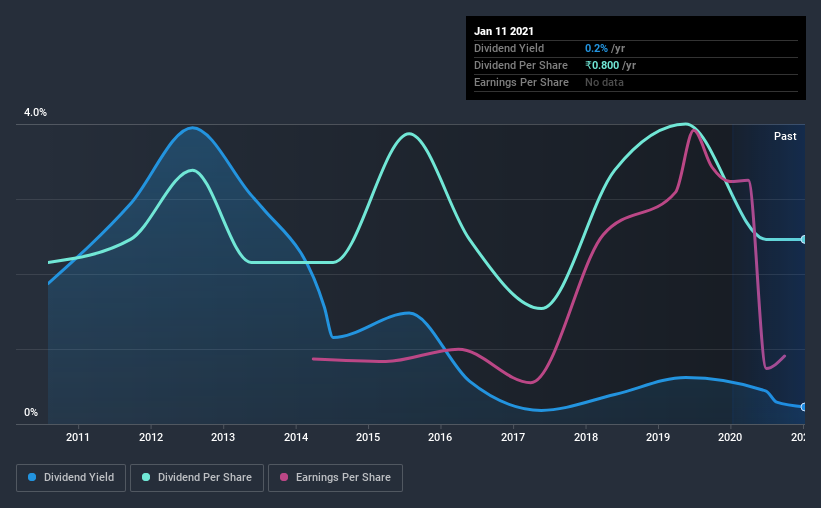Click the No data earnings value
This screenshot has width=821, height=508.
coord(604,82)
